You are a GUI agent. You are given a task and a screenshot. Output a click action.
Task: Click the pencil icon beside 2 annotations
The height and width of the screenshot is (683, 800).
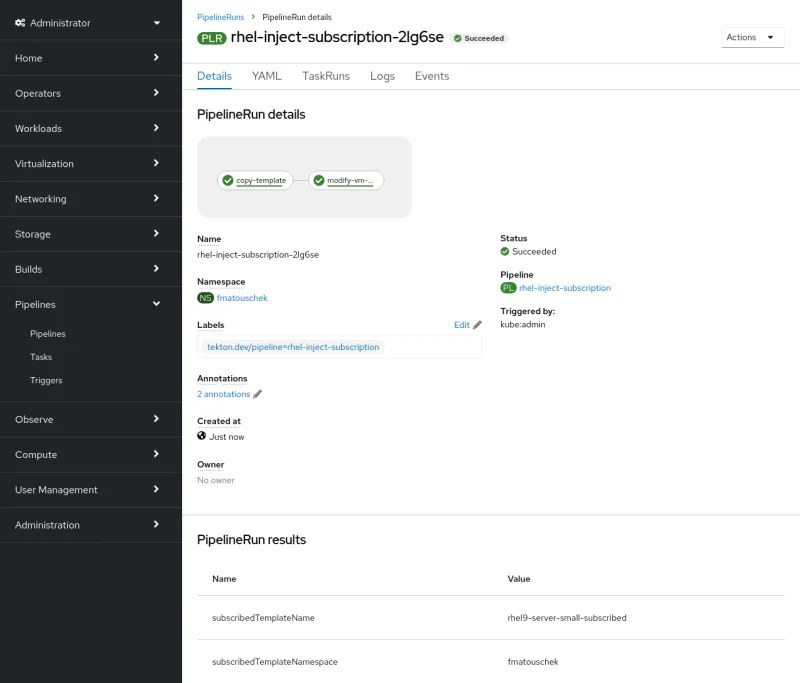[x=258, y=394]
